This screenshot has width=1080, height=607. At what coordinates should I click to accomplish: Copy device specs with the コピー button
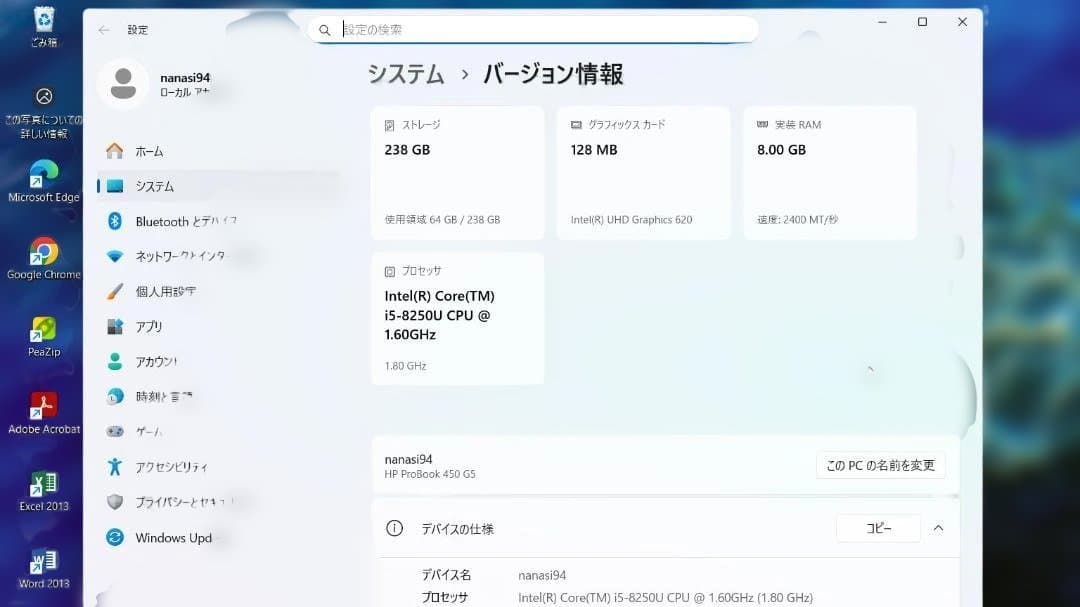pos(878,528)
